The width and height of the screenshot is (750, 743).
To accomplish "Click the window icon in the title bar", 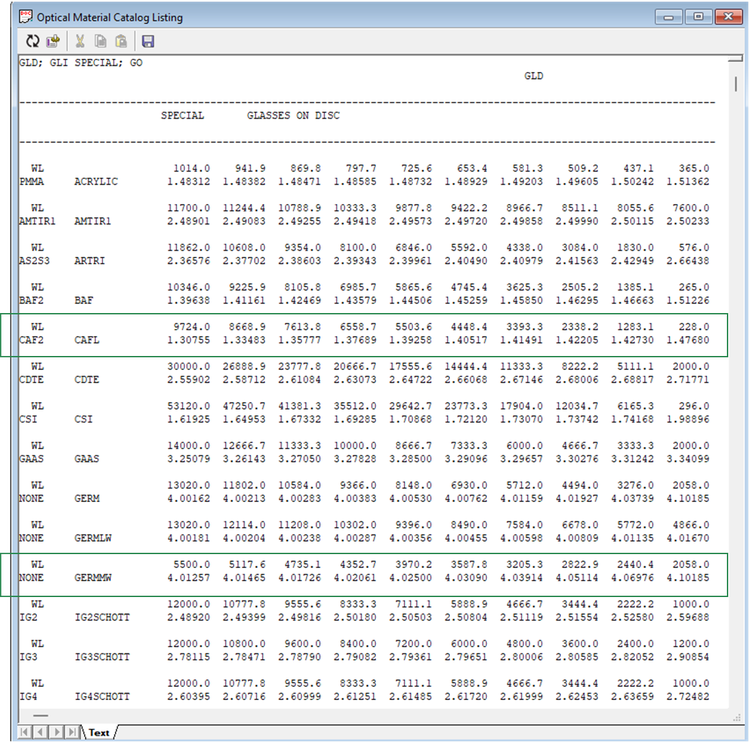I will tap(25, 17).
